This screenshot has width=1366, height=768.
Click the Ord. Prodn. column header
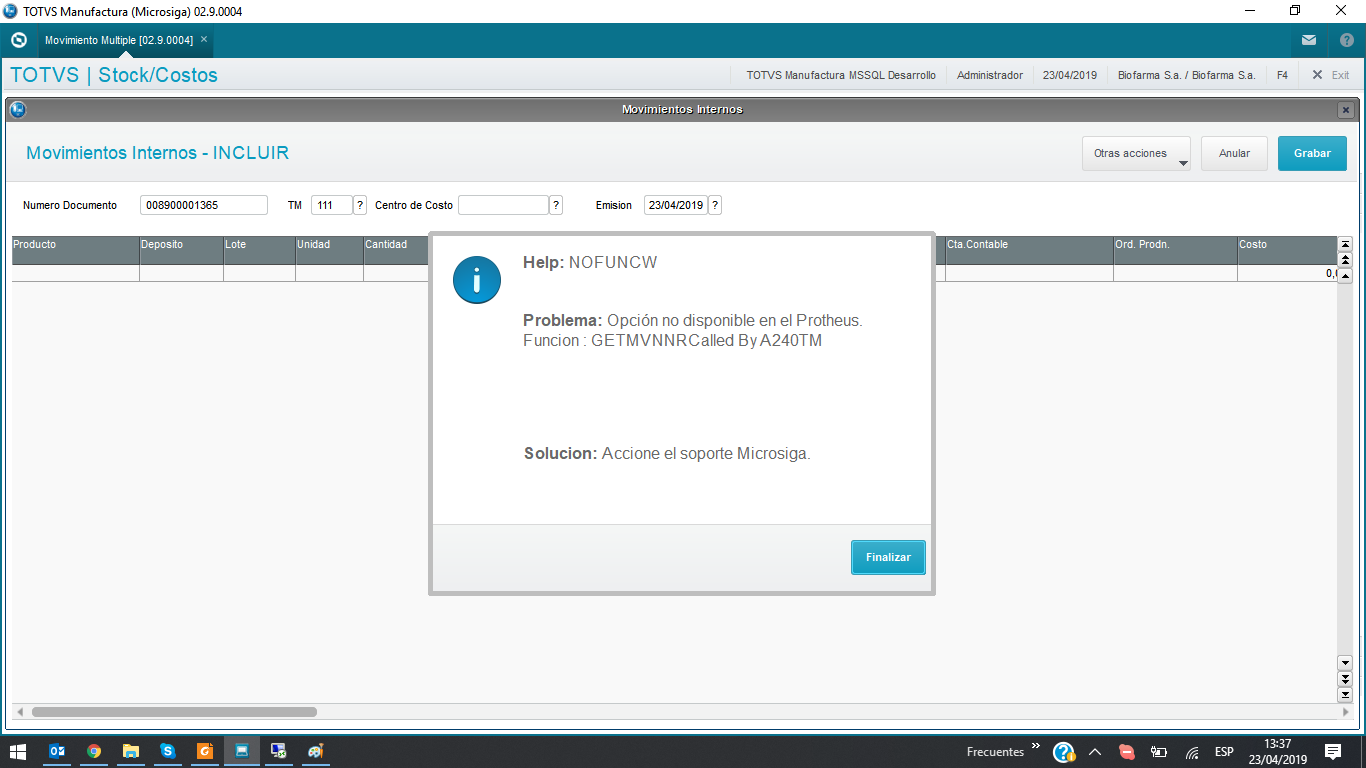tap(1175, 250)
